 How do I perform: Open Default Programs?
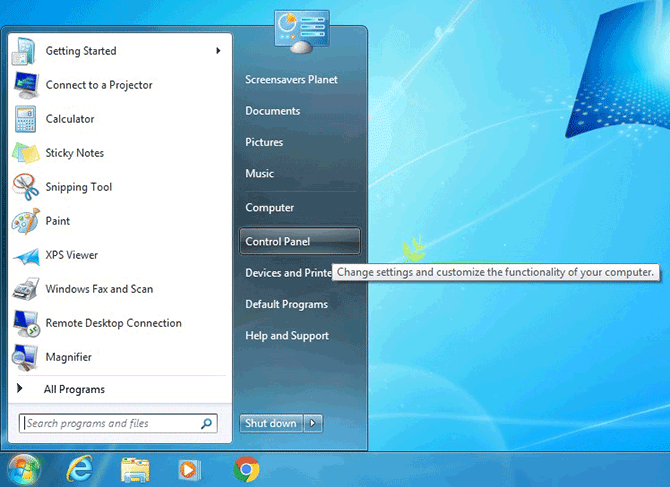(287, 305)
